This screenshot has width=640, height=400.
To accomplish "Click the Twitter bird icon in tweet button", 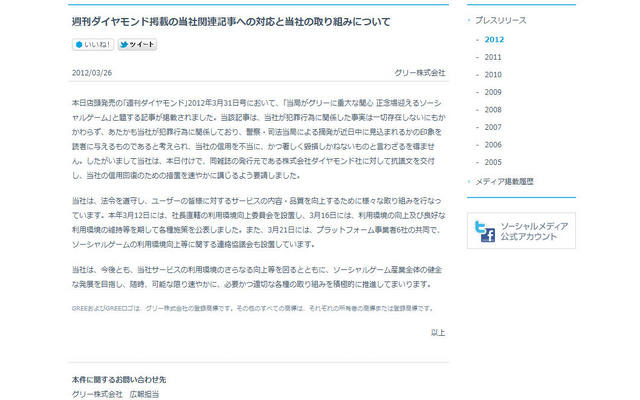I will coord(124,44).
